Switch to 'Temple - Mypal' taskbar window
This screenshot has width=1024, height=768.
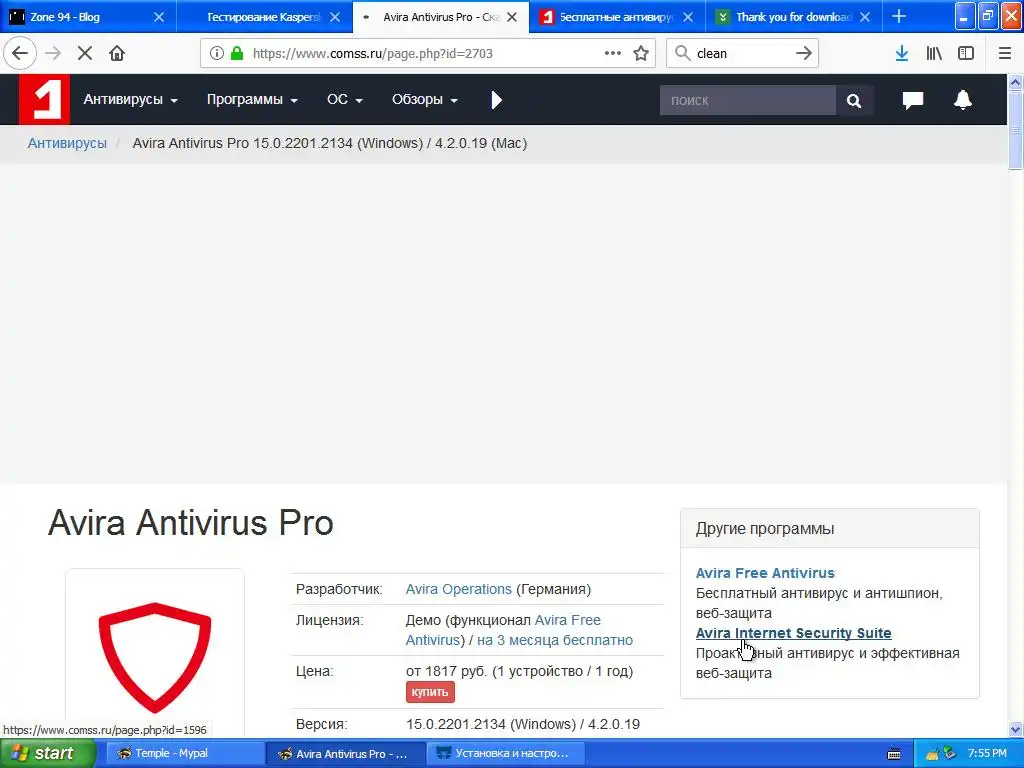183,753
